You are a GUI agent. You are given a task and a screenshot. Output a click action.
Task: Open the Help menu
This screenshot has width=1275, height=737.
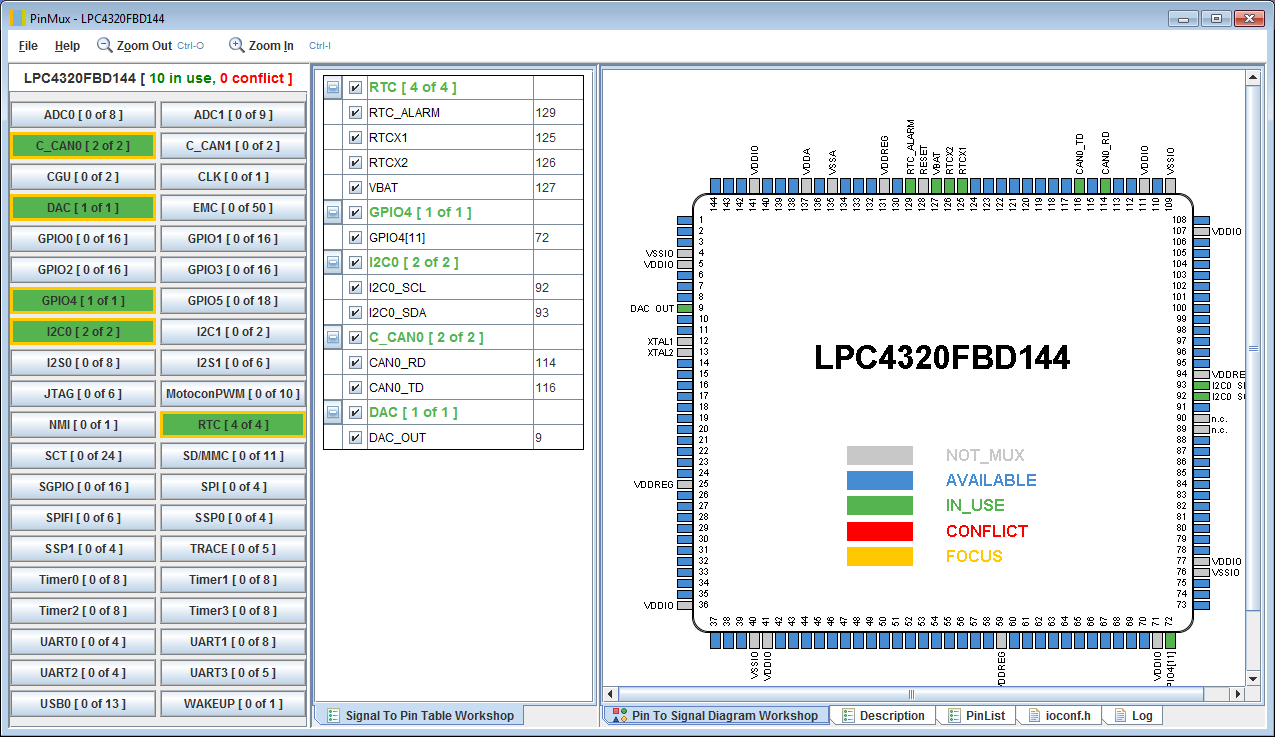pos(67,46)
